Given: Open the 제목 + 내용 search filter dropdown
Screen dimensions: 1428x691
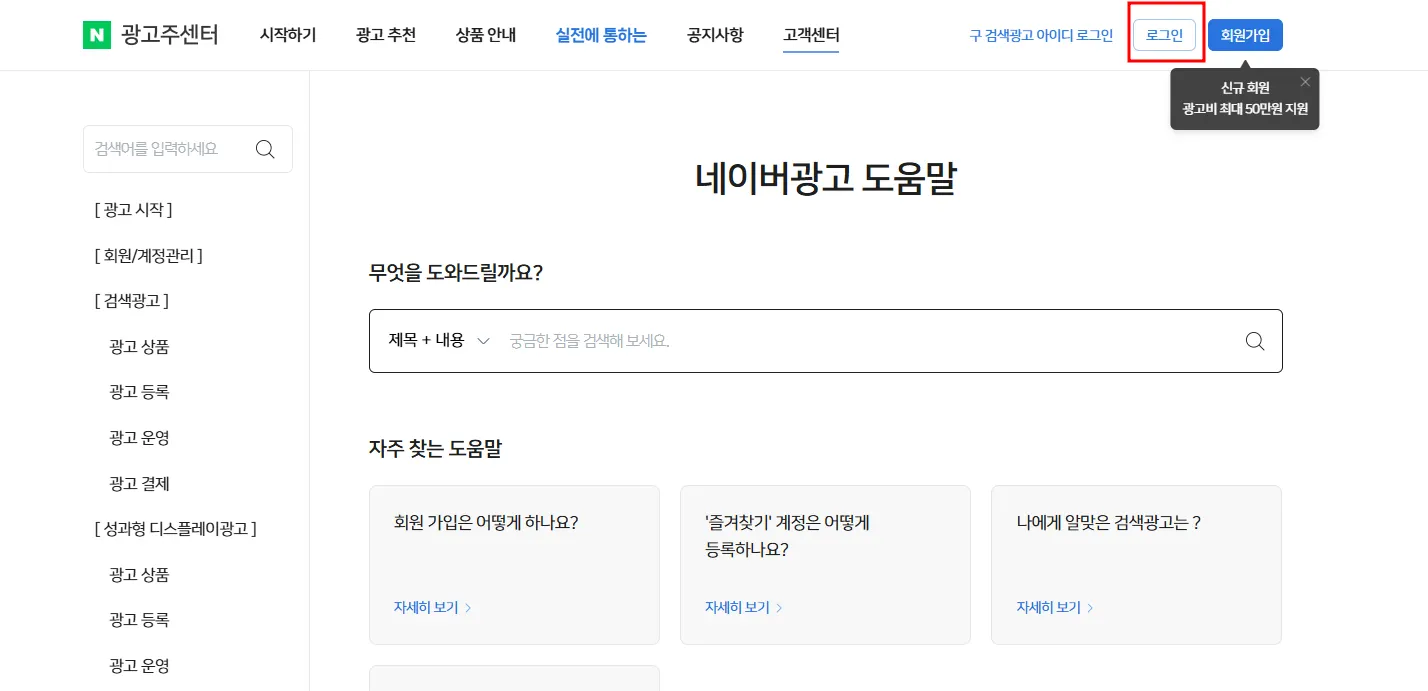Looking at the screenshot, I should pyautogui.click(x=440, y=340).
